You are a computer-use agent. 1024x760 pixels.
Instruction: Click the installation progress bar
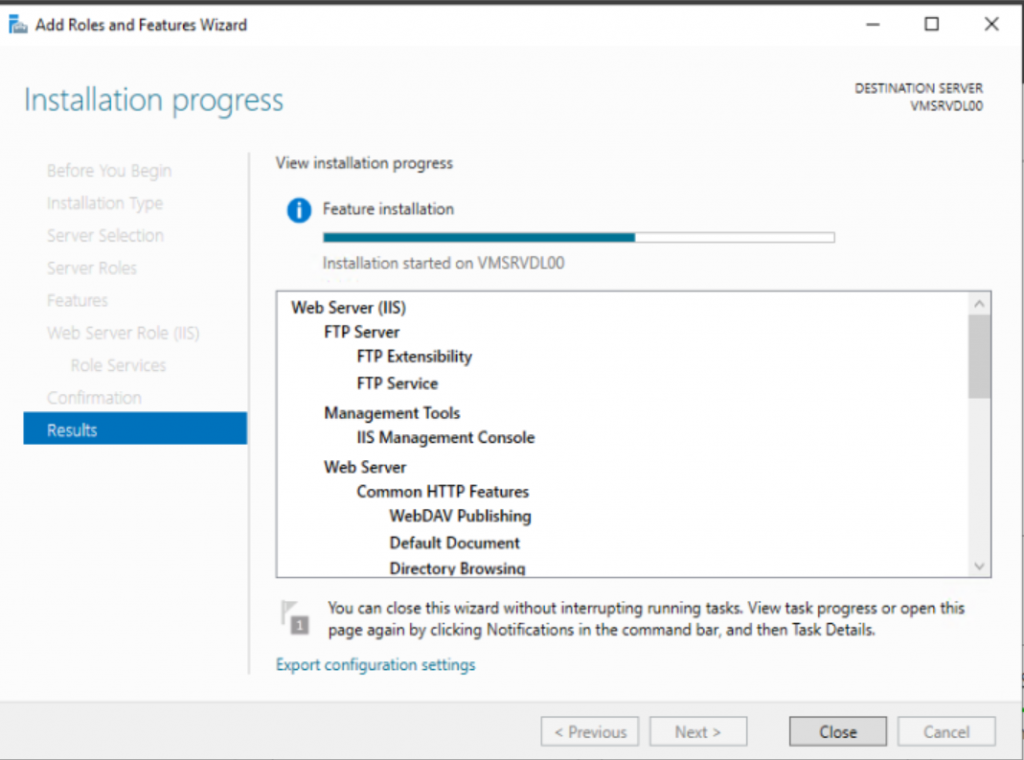click(578, 237)
